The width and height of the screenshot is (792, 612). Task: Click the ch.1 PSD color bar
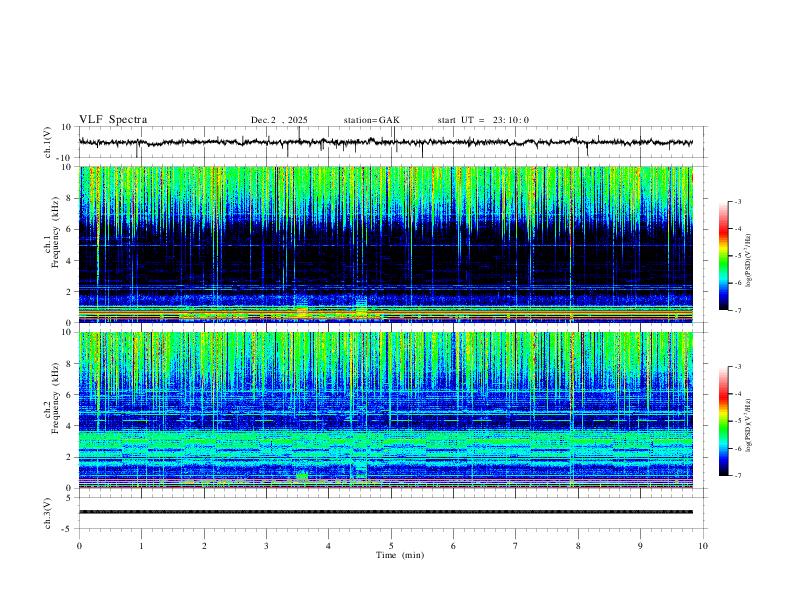click(x=723, y=256)
